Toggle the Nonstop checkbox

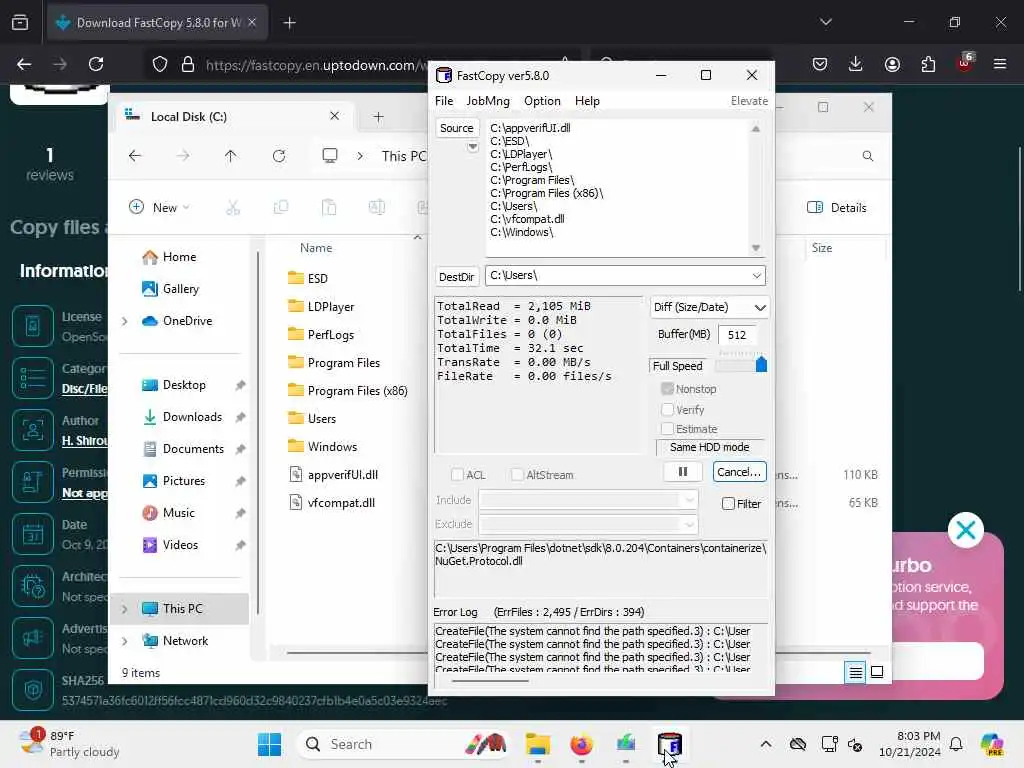667,389
